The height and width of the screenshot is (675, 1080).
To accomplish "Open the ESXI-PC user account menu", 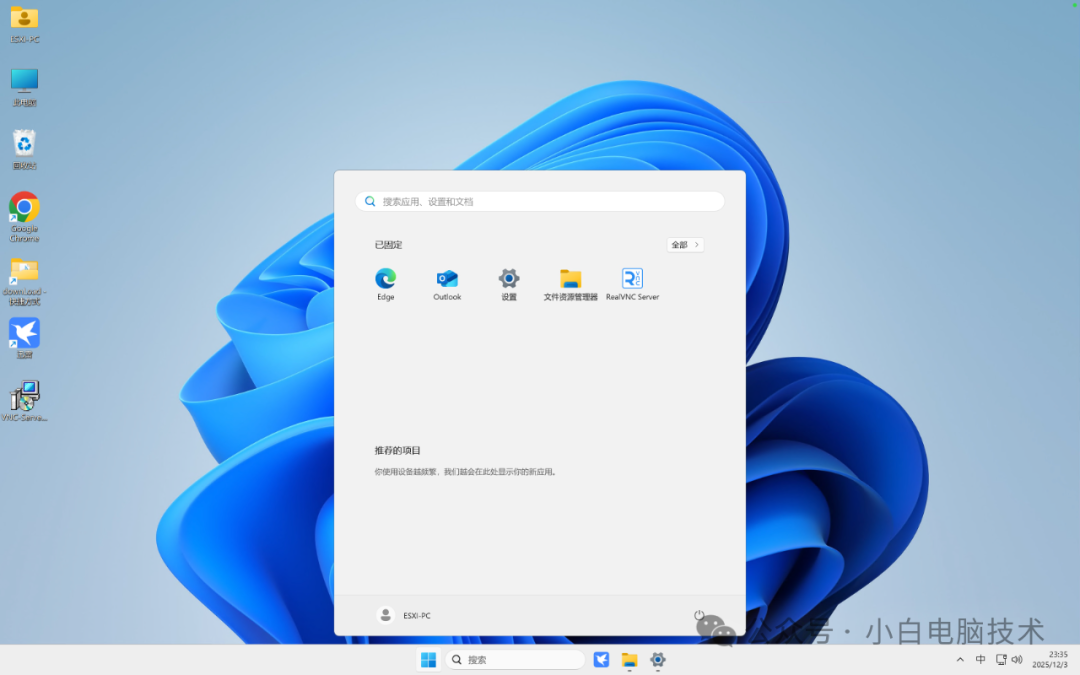I will [x=404, y=615].
